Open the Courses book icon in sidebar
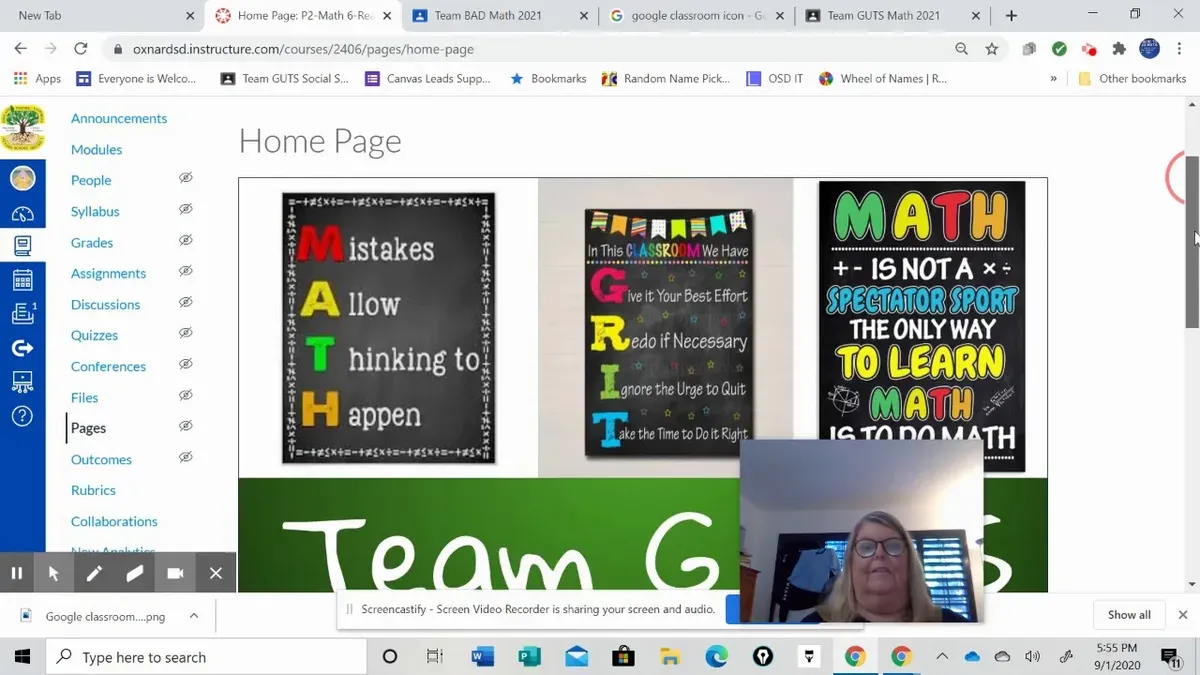 coord(22,245)
